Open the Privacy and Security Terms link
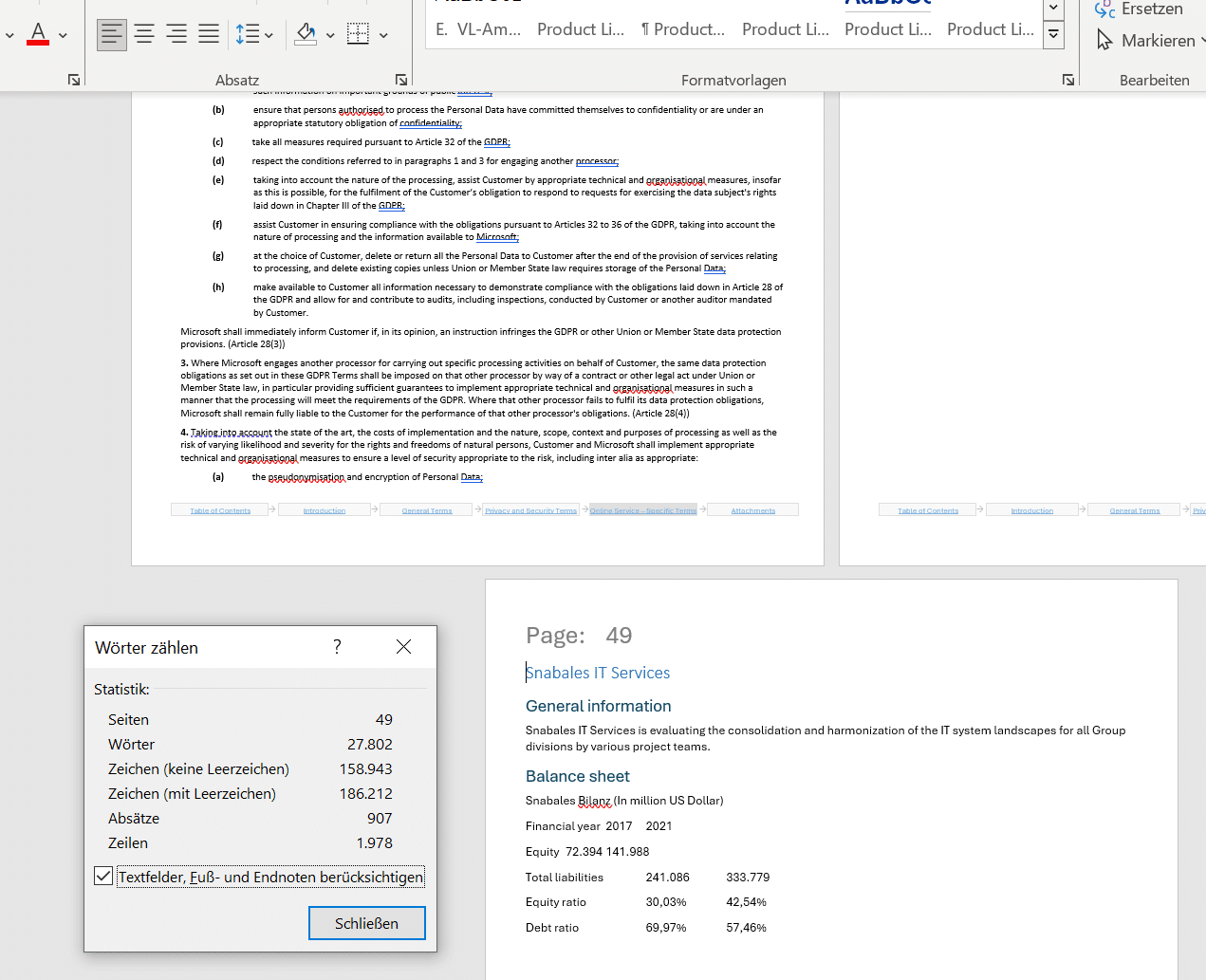 pyautogui.click(x=530, y=510)
